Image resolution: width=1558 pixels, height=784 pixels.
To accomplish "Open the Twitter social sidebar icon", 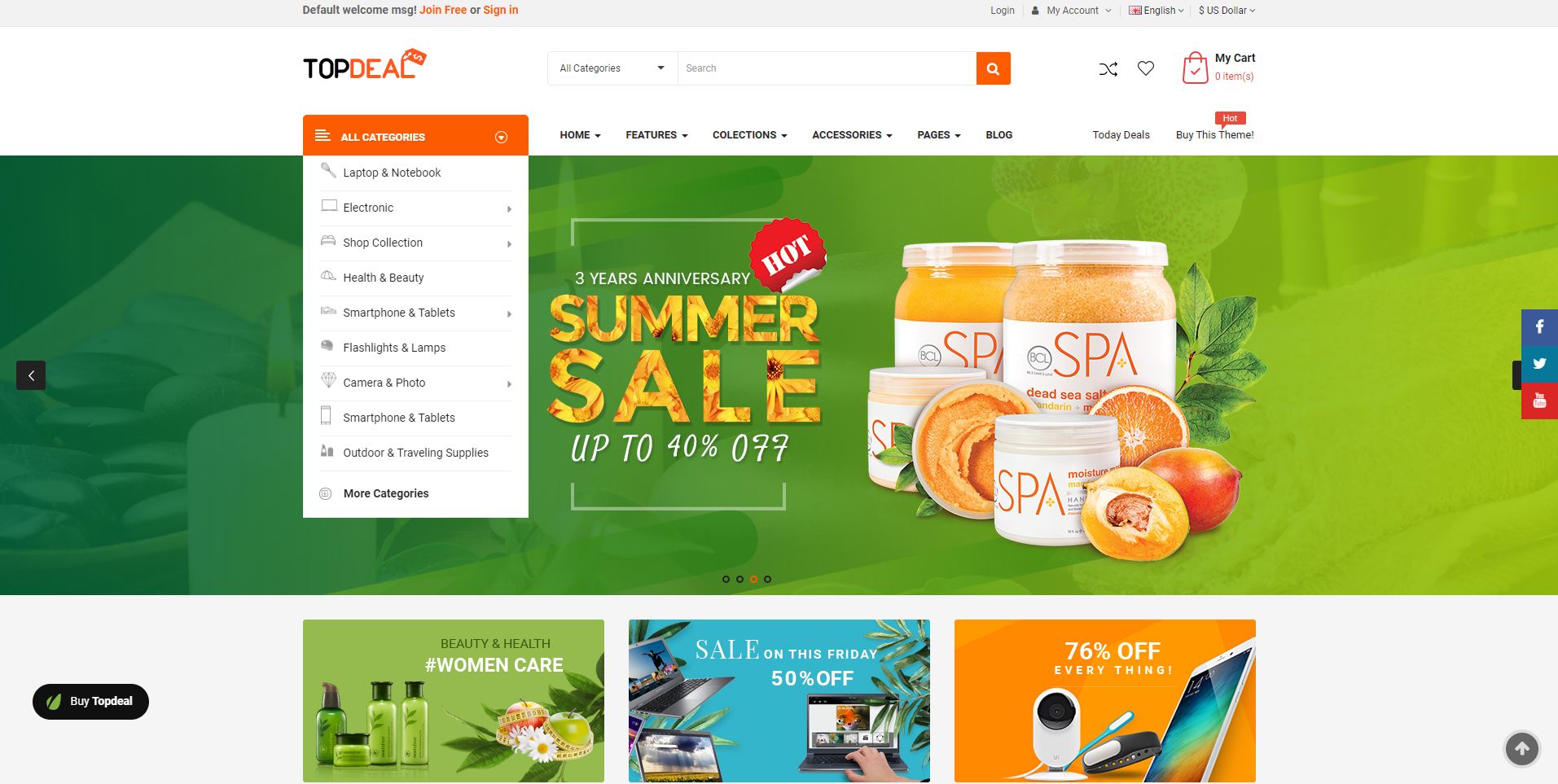I will [x=1539, y=364].
